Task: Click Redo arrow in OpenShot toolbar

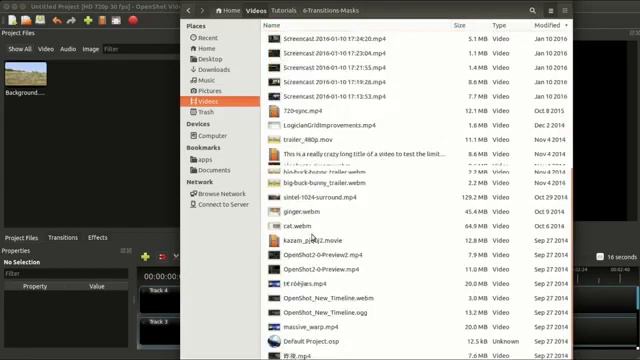Action: [71, 20]
